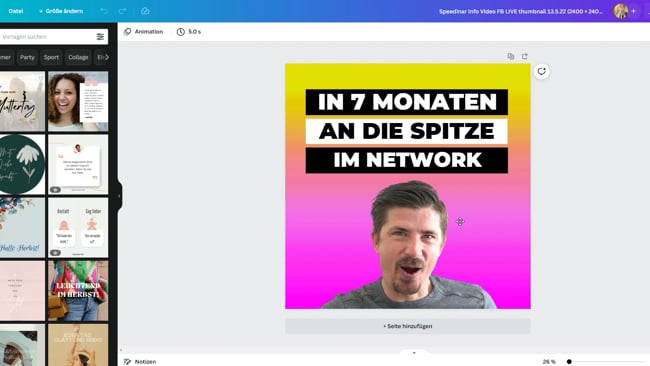
Task: Advance category chips with right chevron
Action: point(107,57)
